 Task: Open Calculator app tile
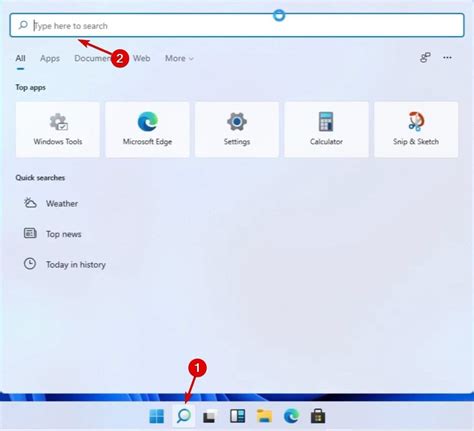click(x=326, y=129)
